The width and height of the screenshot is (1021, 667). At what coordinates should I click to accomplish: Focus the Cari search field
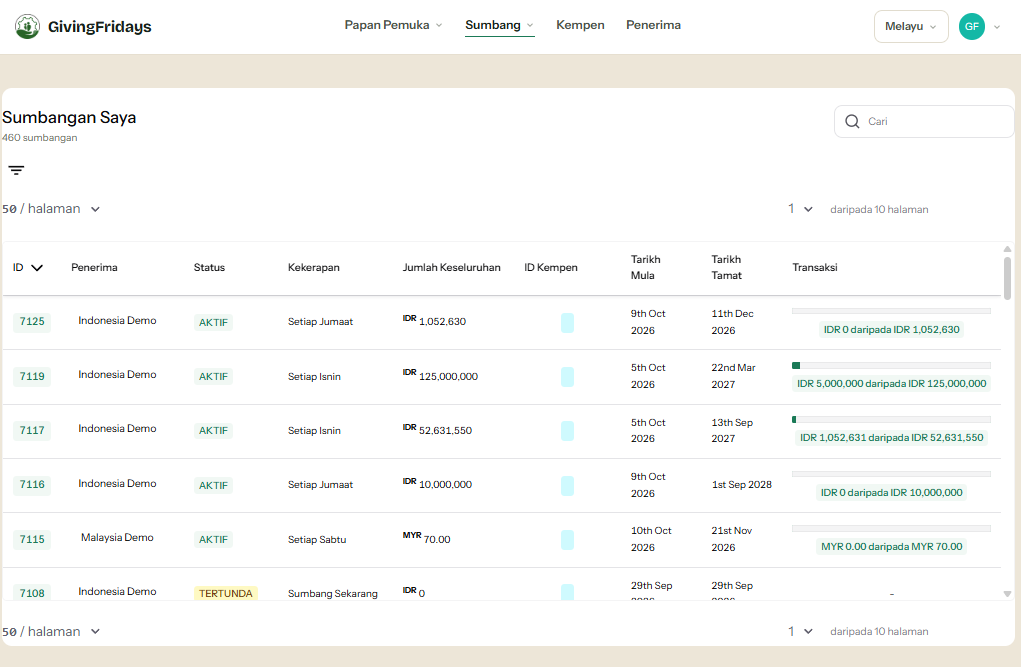click(924, 122)
